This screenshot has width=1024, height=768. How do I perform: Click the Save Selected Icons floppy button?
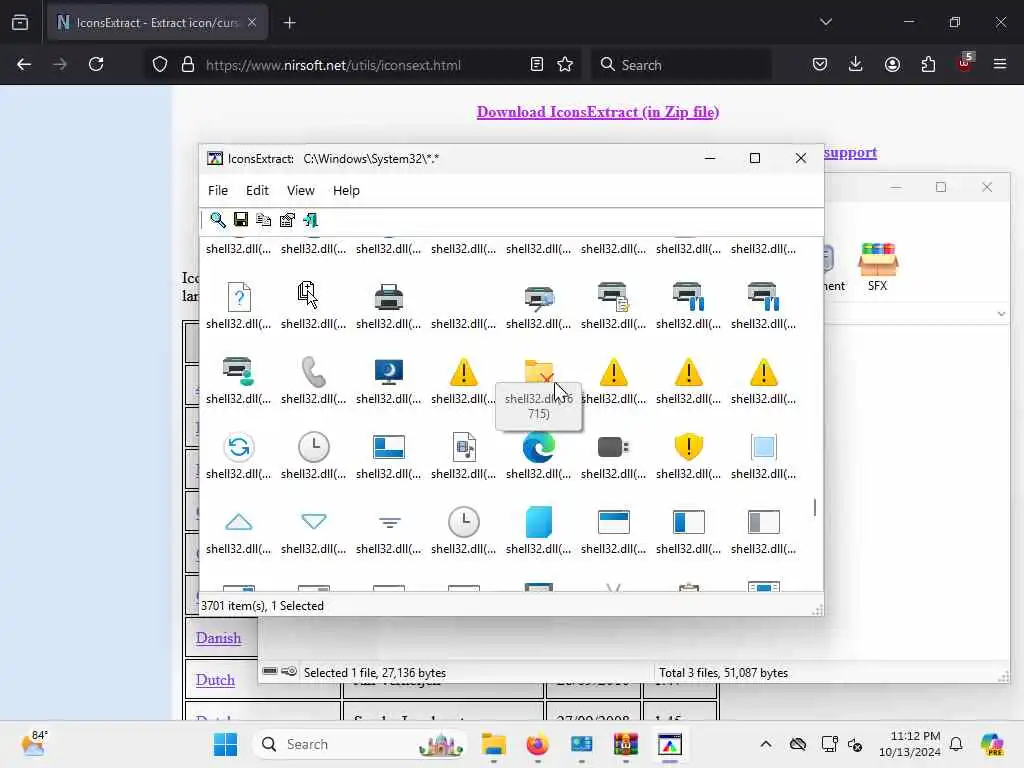pos(241,219)
